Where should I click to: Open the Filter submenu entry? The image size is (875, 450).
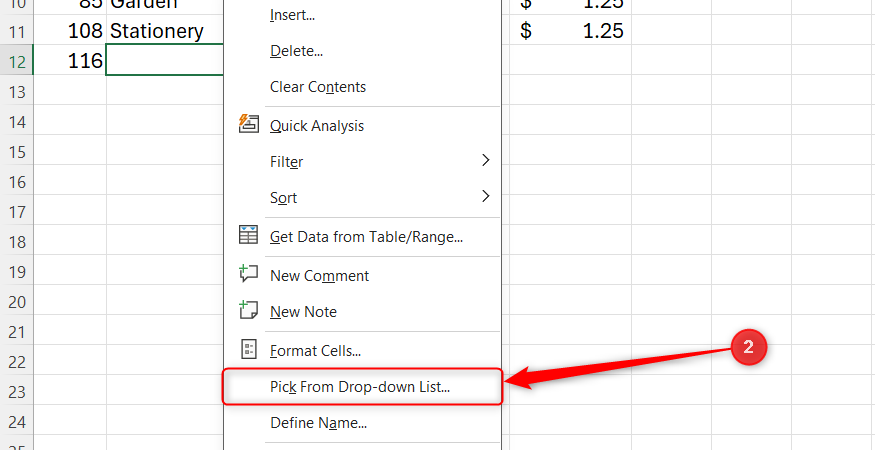[363, 162]
